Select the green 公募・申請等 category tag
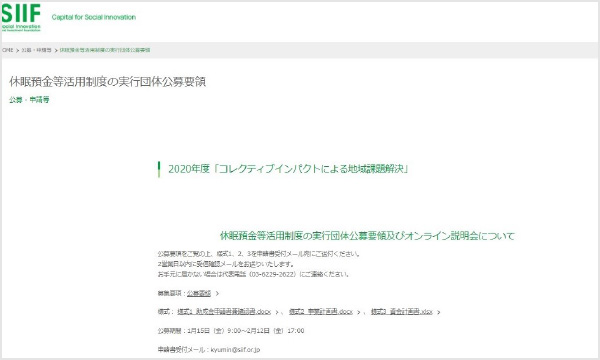The height and width of the screenshot is (360, 600). click(x=29, y=100)
